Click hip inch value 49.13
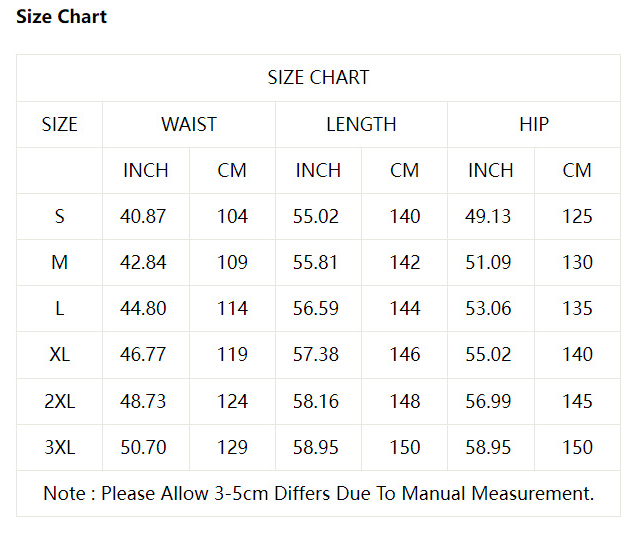 point(489,217)
